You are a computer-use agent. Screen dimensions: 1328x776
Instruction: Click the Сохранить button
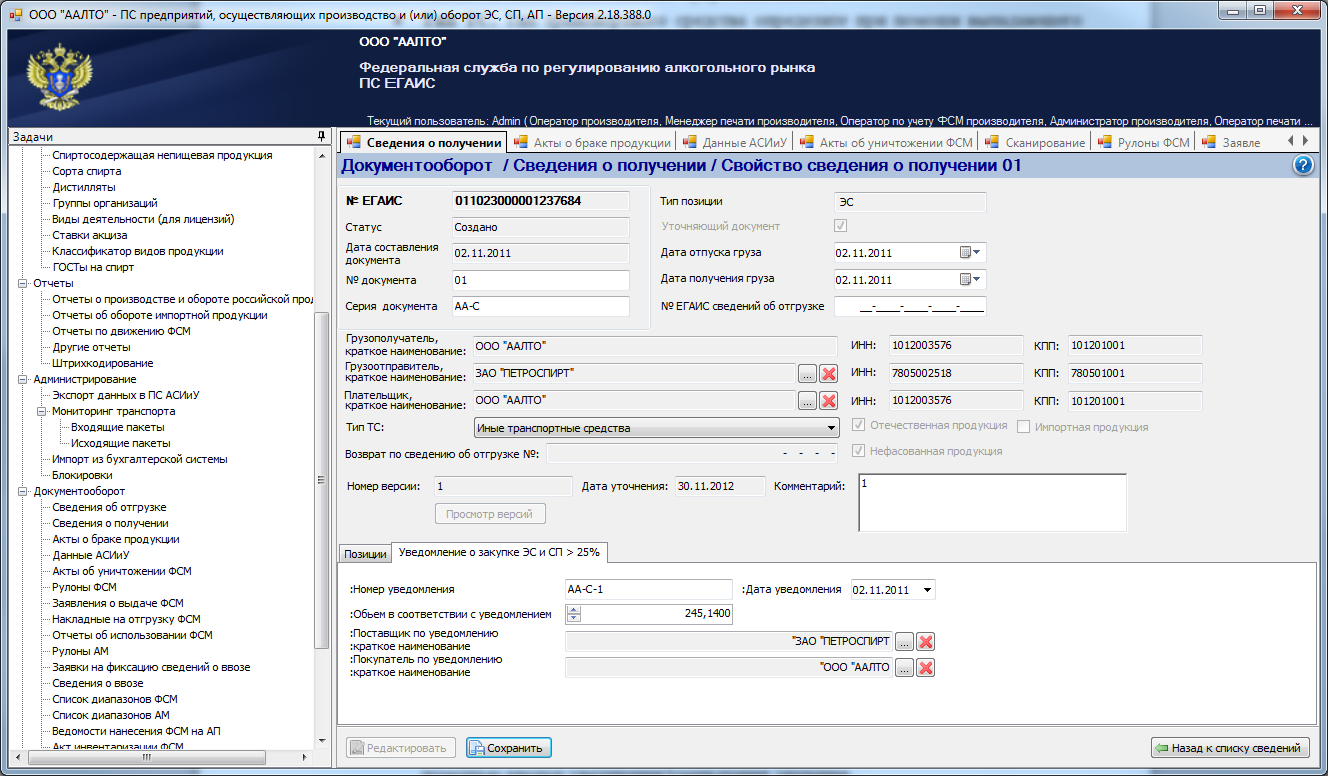508,748
